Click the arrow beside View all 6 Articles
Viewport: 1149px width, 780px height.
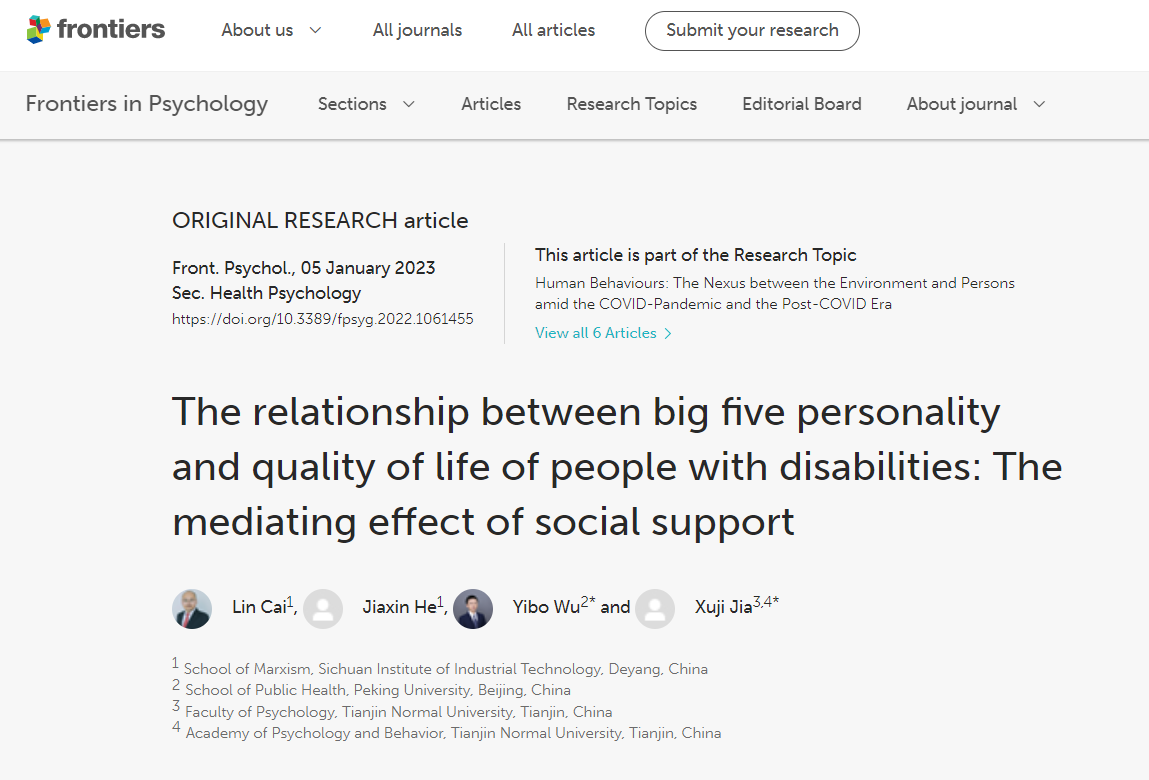[x=668, y=334]
